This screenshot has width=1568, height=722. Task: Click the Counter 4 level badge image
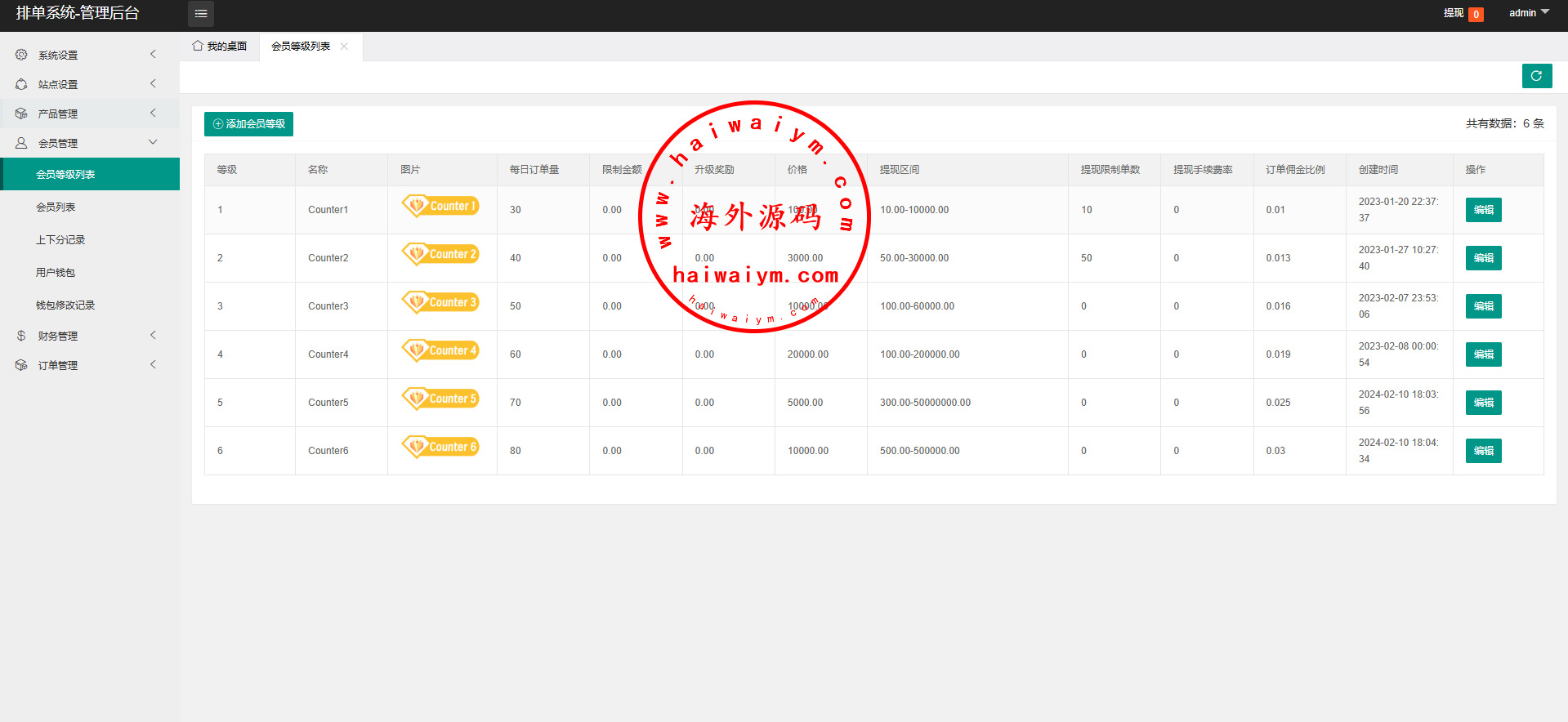(x=440, y=350)
